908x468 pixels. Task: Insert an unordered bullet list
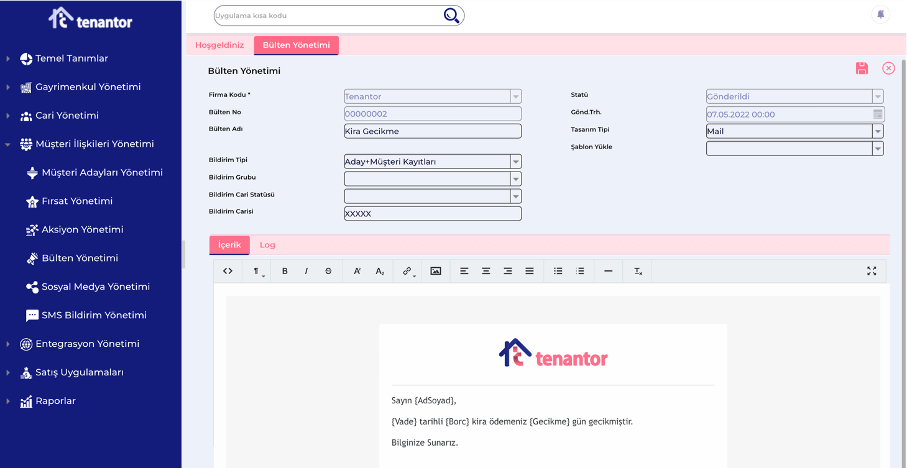(x=558, y=271)
